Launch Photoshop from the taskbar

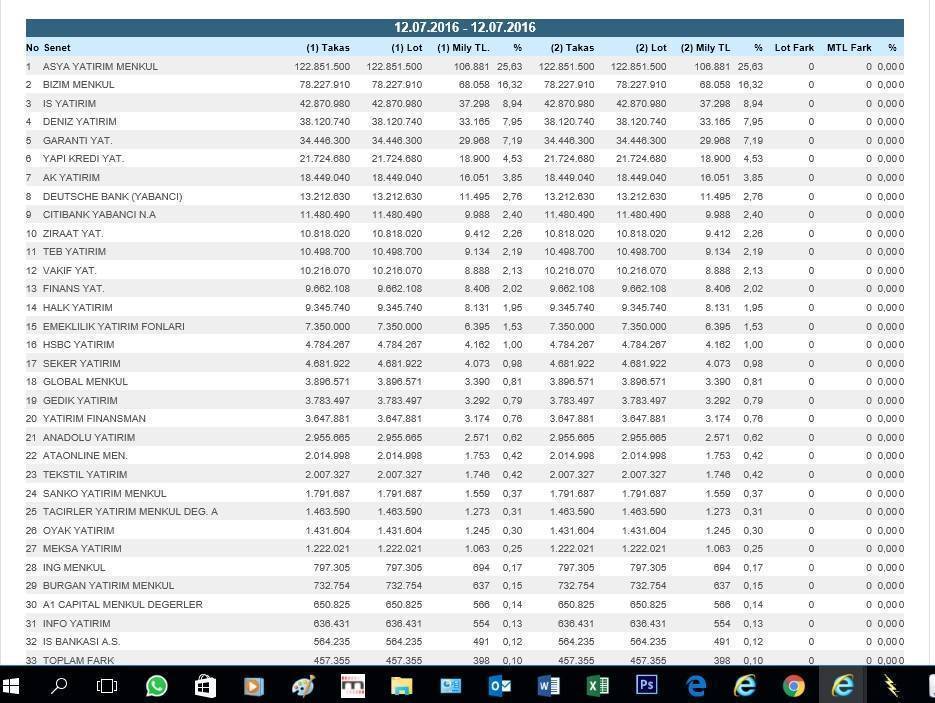pos(646,686)
